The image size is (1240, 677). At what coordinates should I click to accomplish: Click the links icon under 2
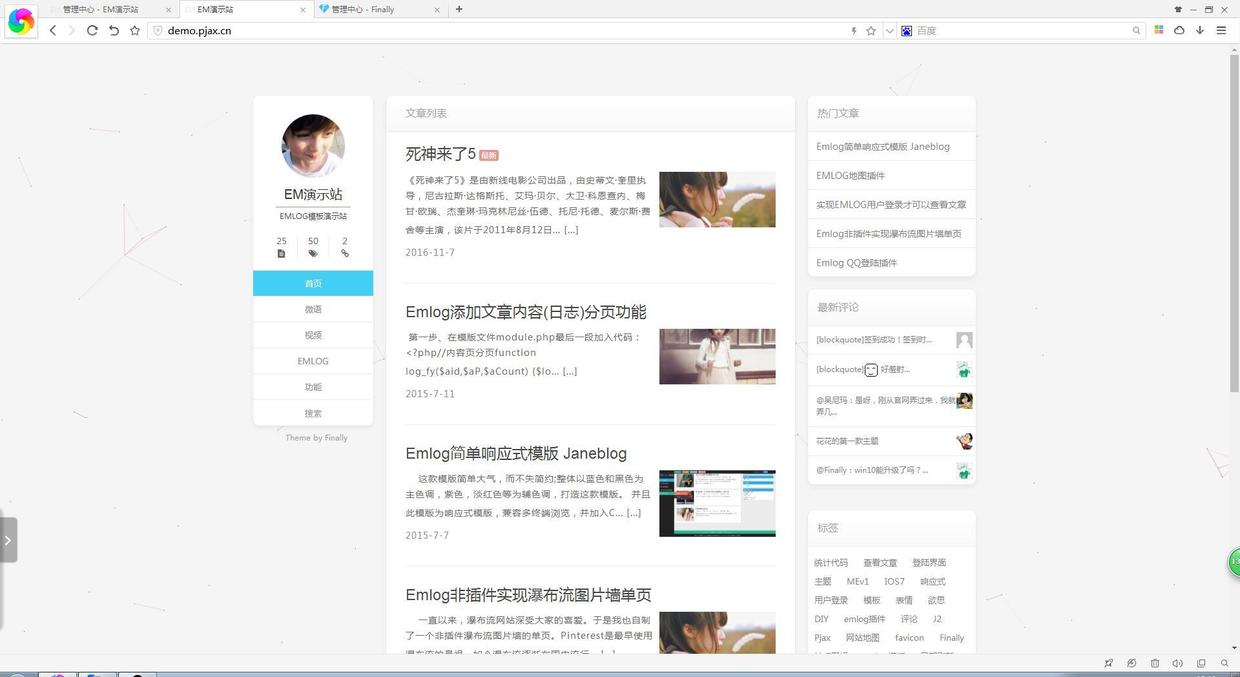(x=345, y=254)
